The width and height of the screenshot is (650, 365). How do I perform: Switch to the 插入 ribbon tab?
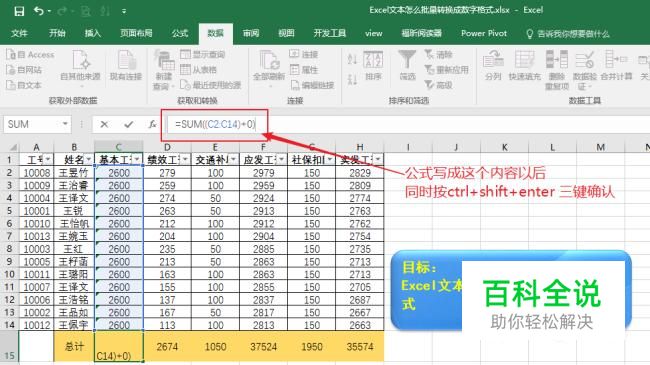click(x=92, y=34)
